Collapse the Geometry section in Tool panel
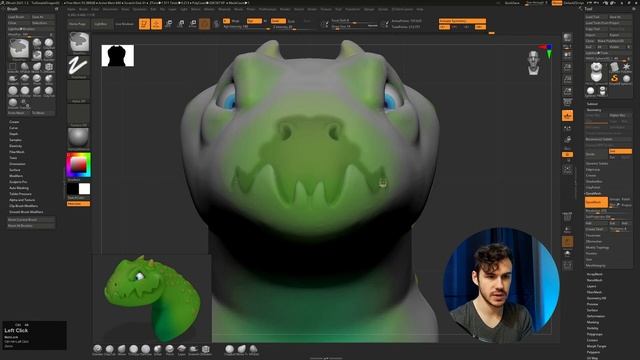640x360 pixels. click(594, 110)
